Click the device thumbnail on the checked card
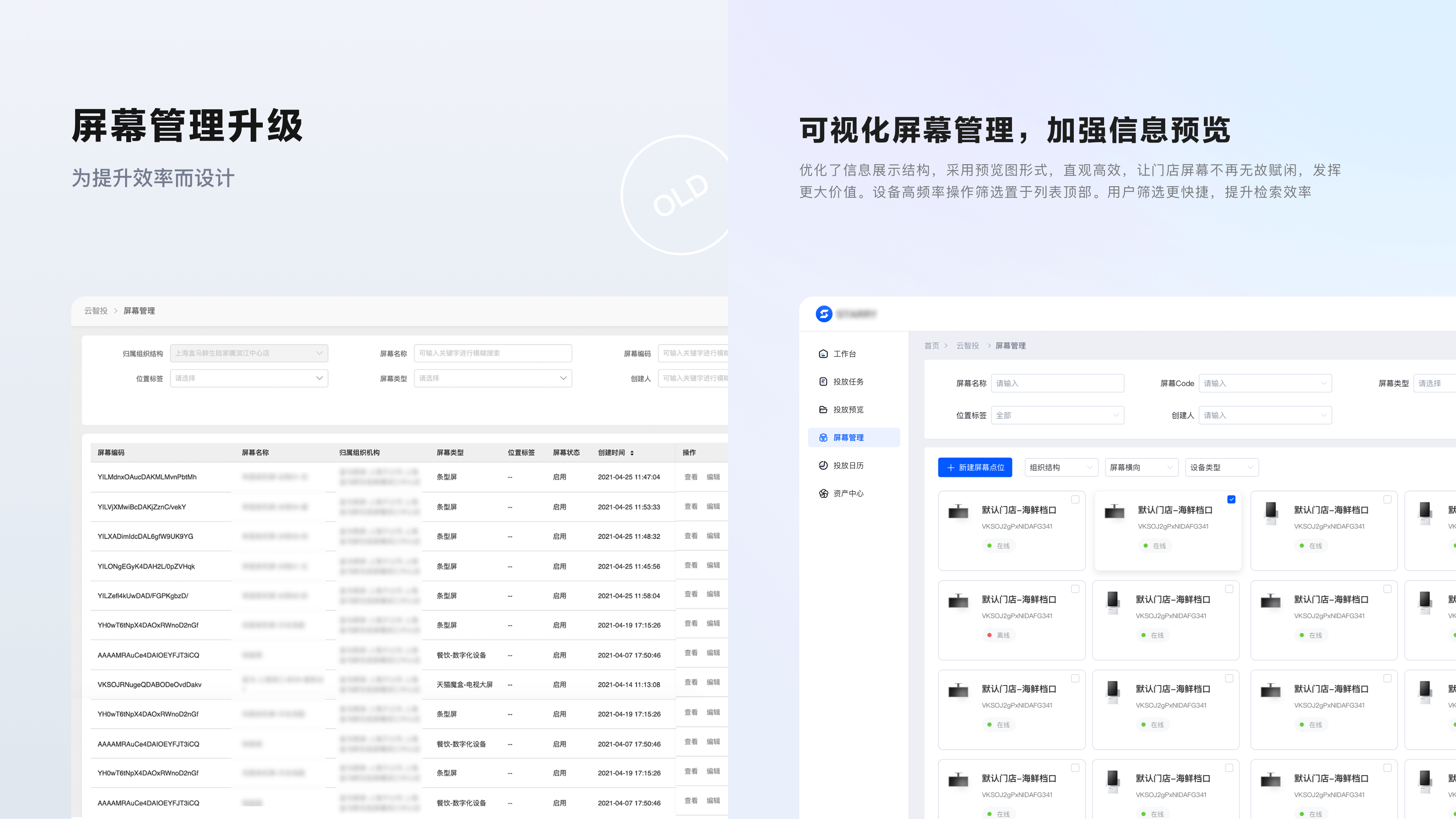 1114,511
